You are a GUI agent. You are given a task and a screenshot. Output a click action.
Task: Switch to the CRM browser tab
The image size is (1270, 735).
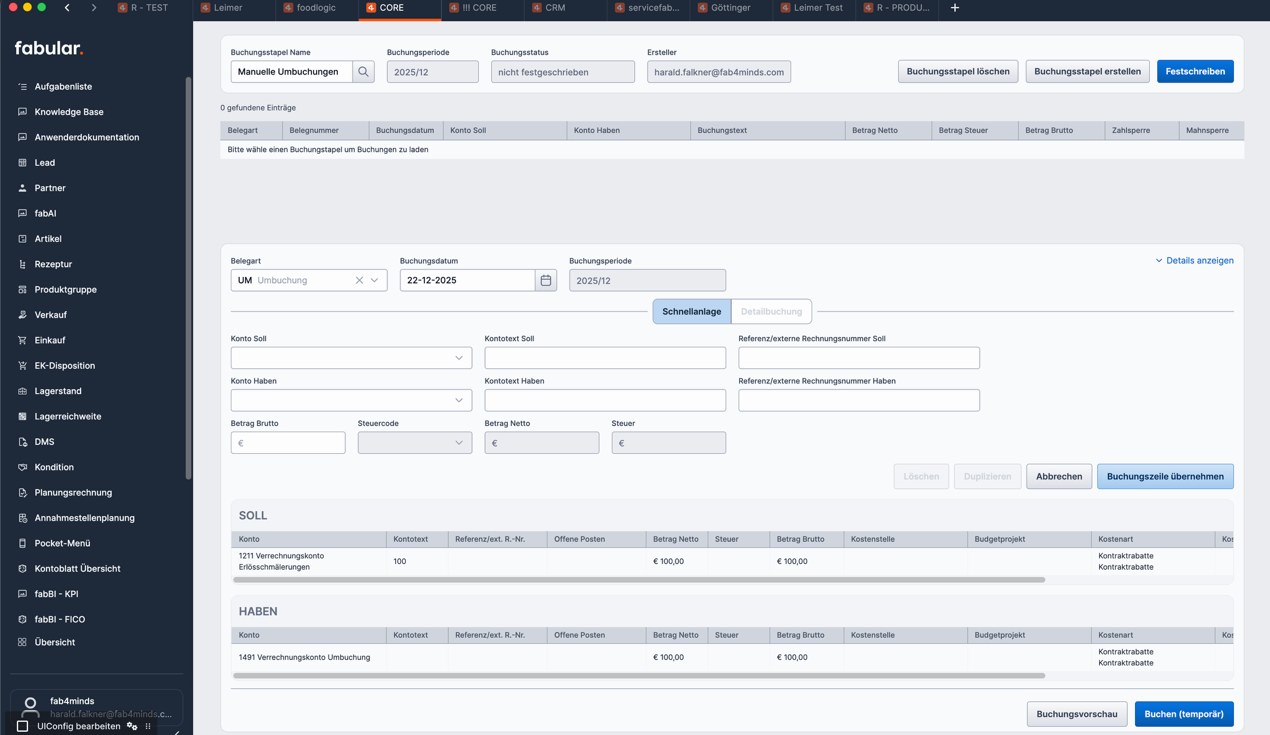pyautogui.click(x=555, y=8)
